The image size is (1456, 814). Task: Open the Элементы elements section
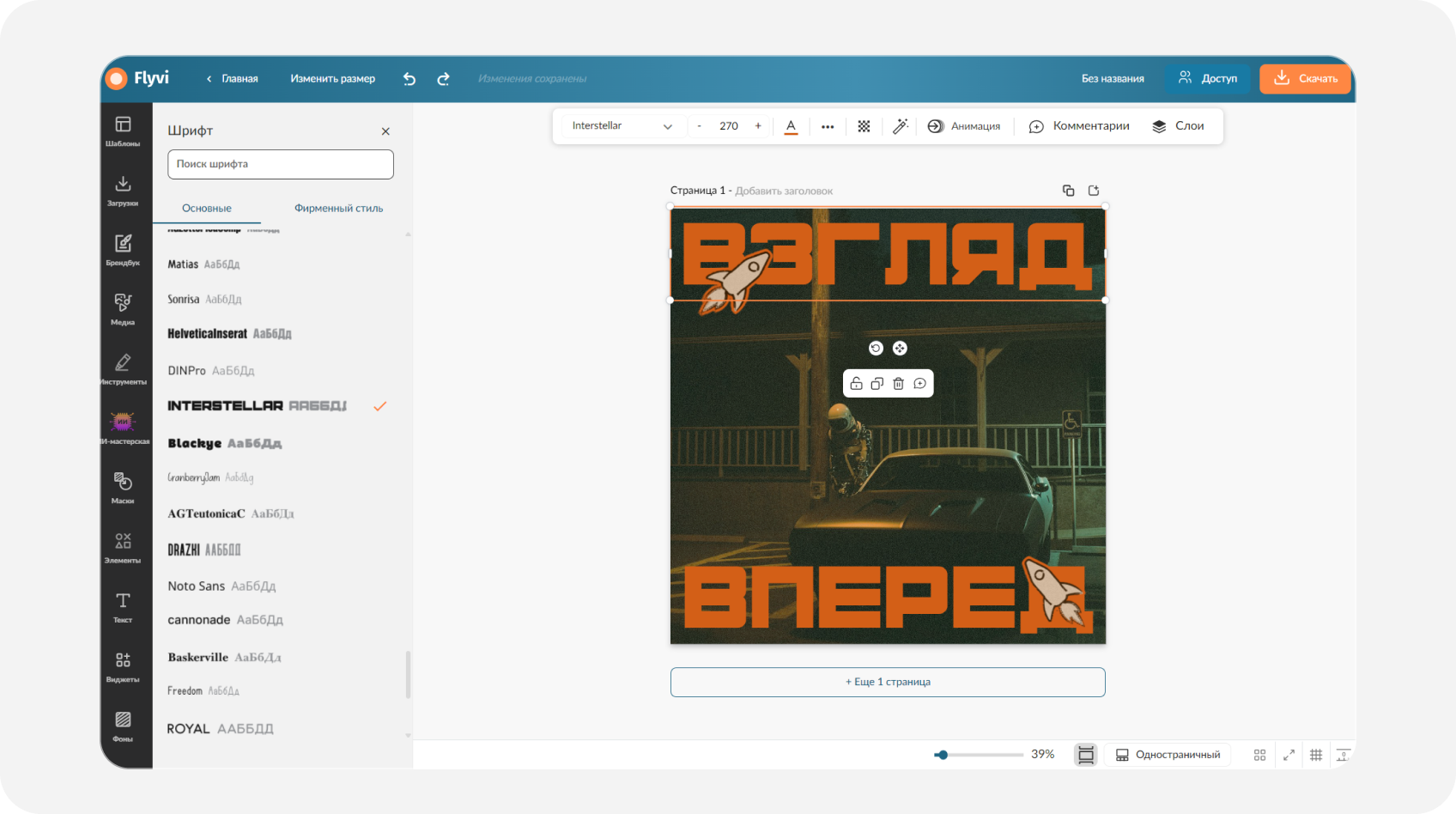tap(123, 548)
